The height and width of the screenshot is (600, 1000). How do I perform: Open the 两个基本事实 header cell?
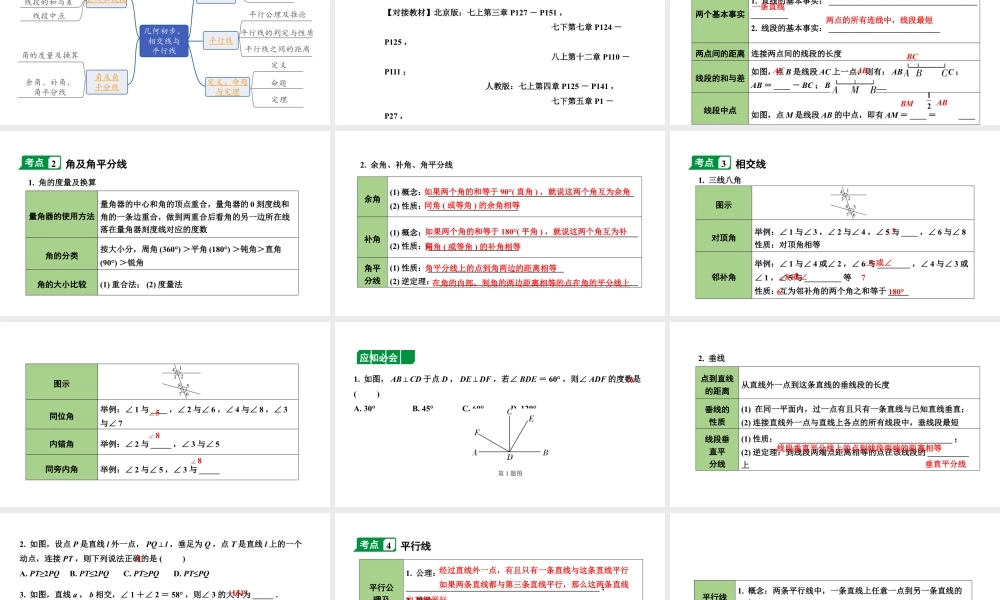(x=720, y=15)
